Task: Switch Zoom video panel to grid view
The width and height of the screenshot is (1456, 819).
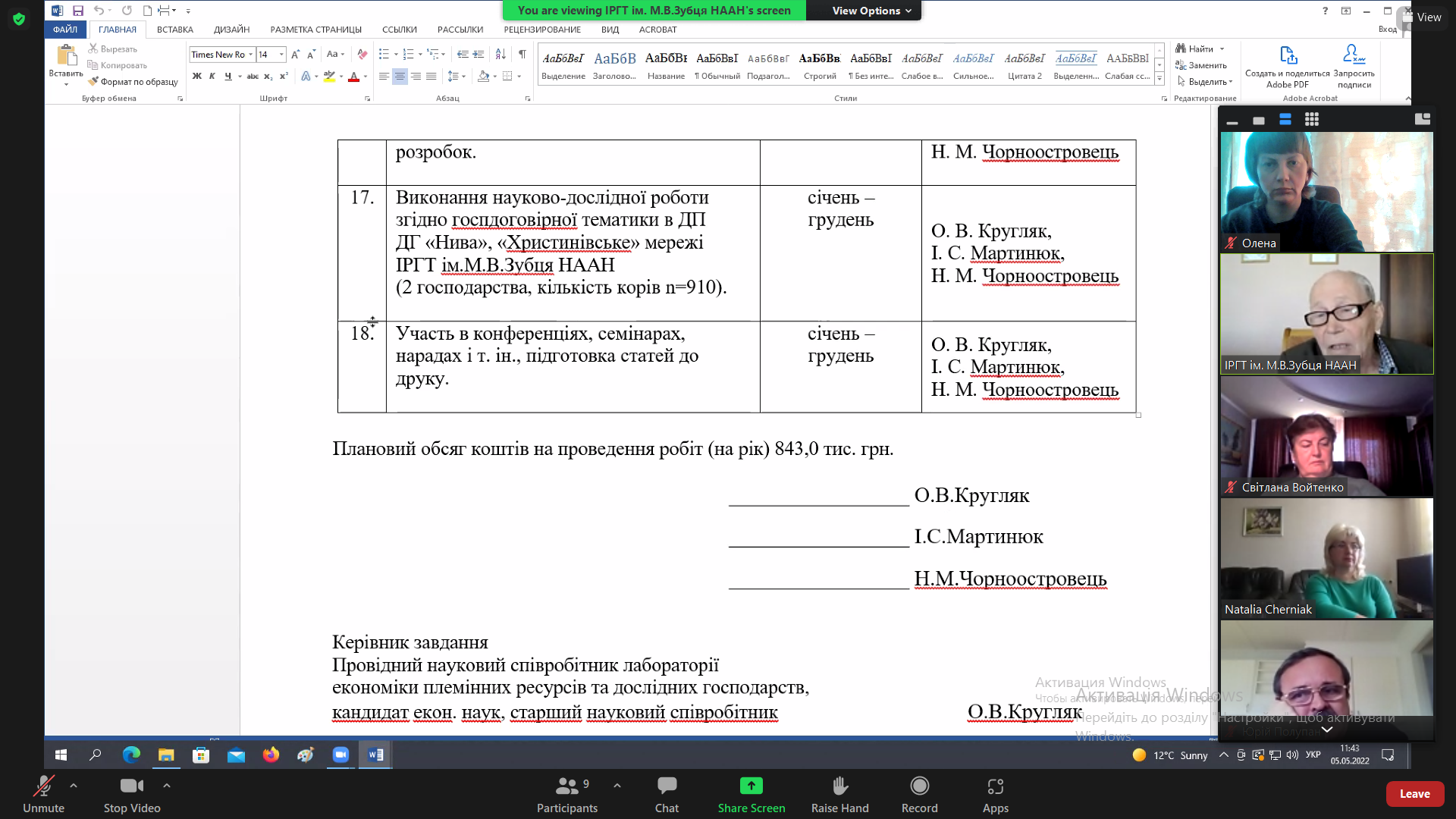Action: [x=1312, y=119]
